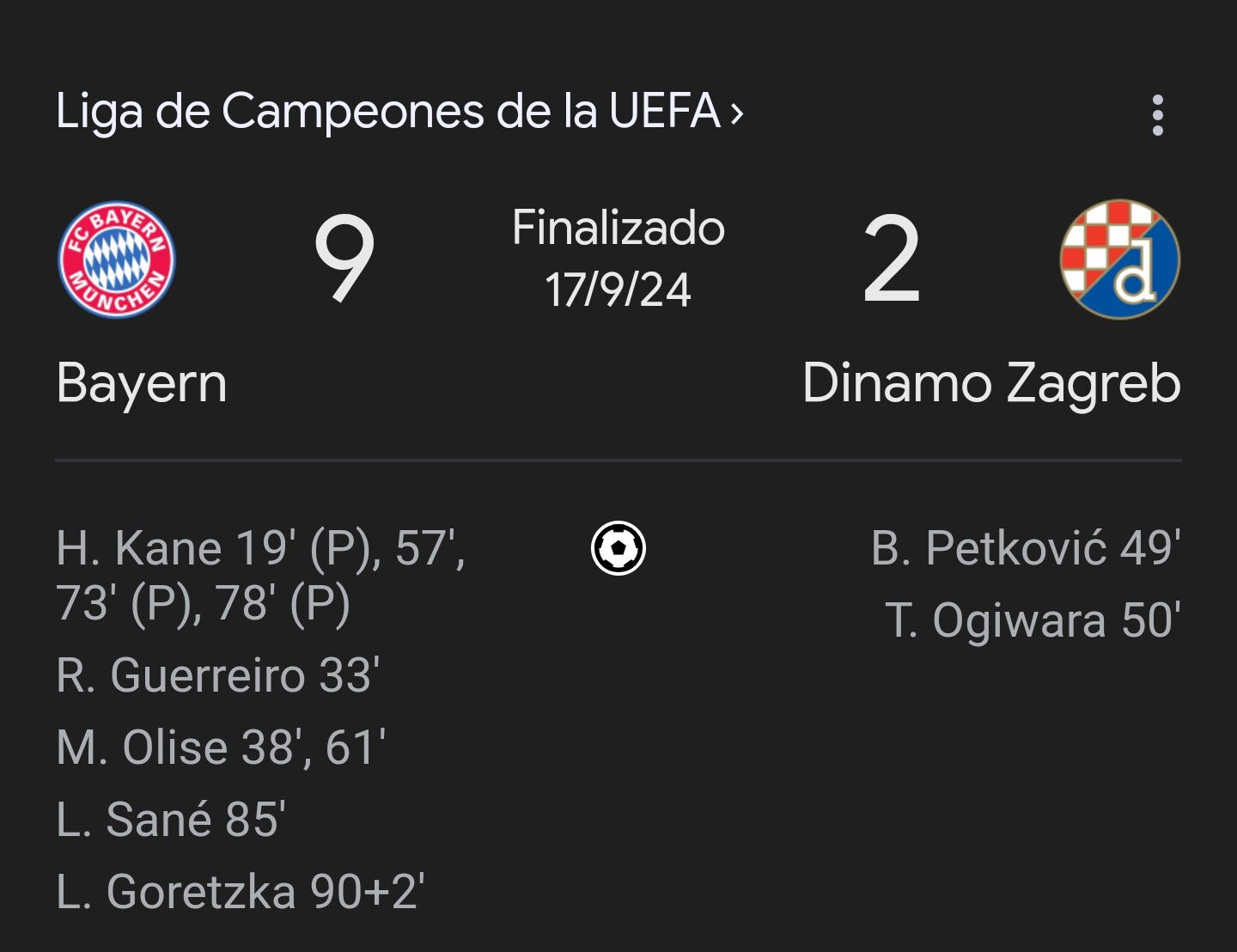Select L. Goretzka 90+2' goal entry

point(241,892)
